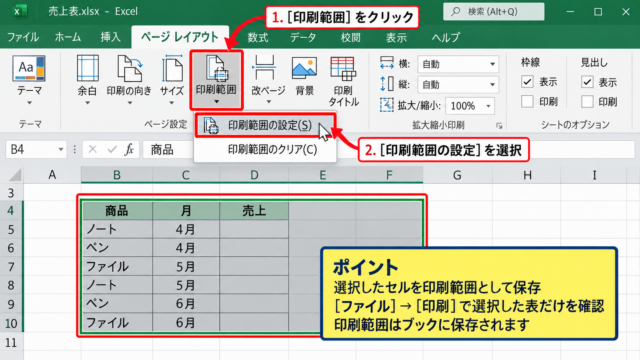640x360 pixels.
Task: Click the formula bar cancel X icon
Action: (93, 150)
